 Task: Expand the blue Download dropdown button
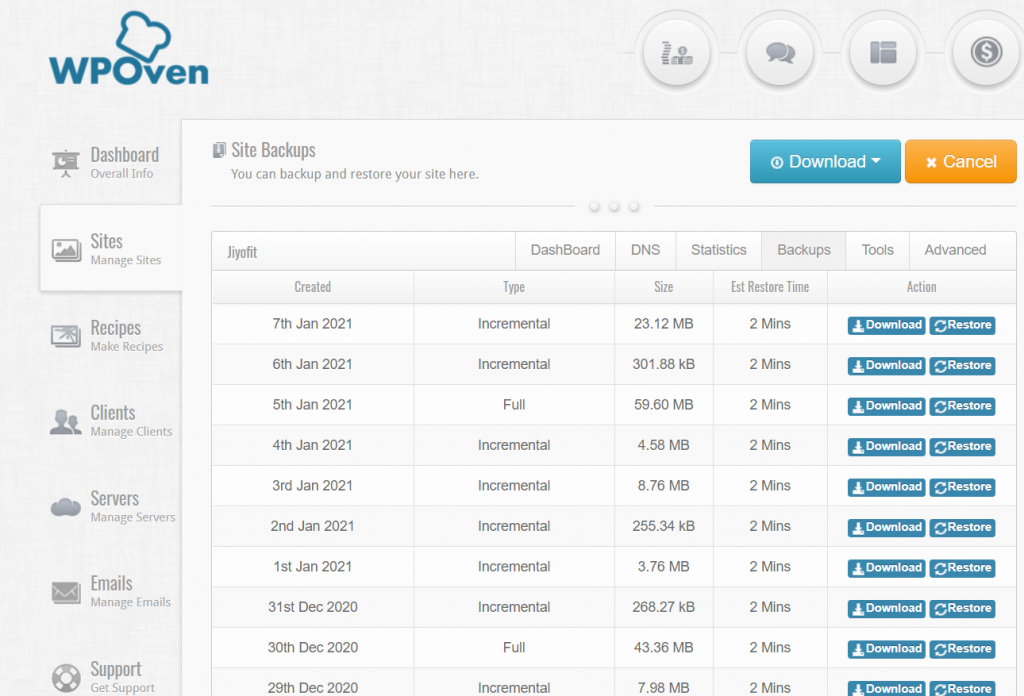[x=825, y=162]
